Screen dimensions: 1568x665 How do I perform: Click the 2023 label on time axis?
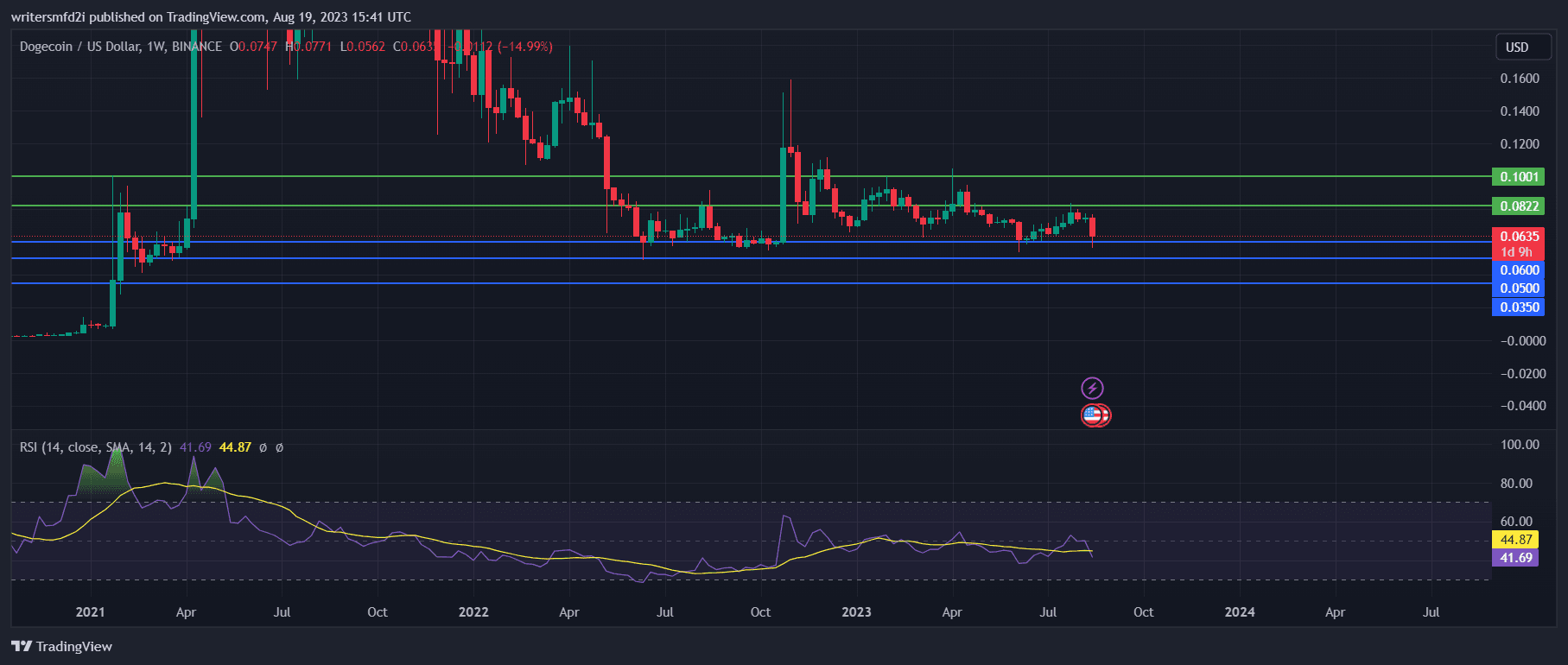point(856,612)
